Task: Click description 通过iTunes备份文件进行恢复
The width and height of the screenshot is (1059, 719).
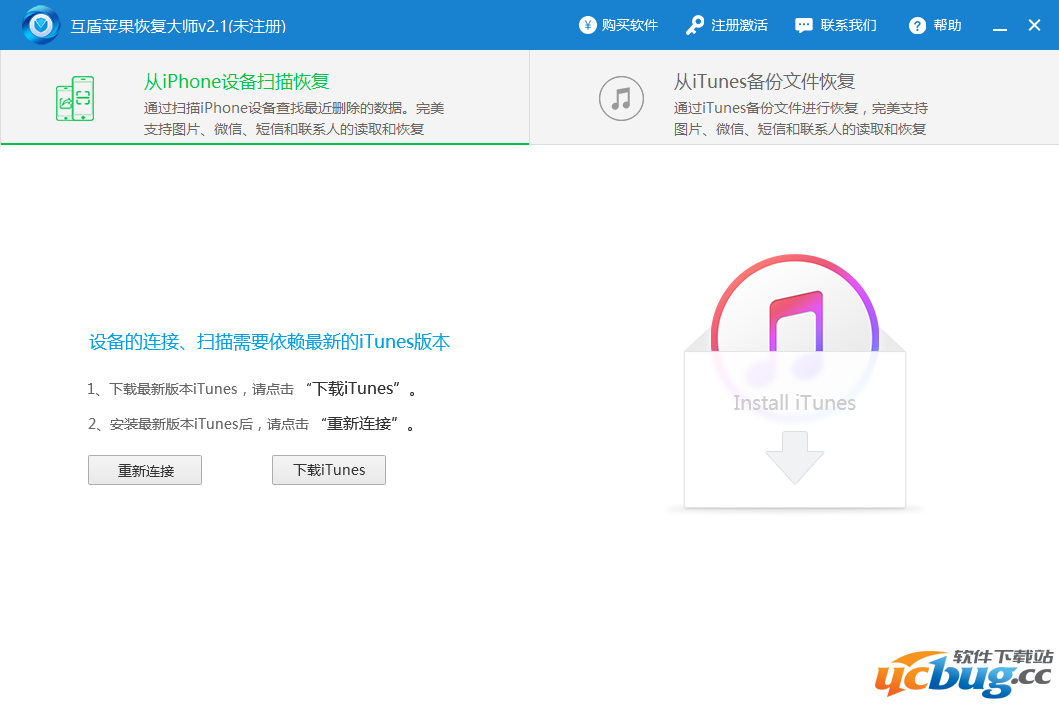Action: pyautogui.click(x=800, y=118)
